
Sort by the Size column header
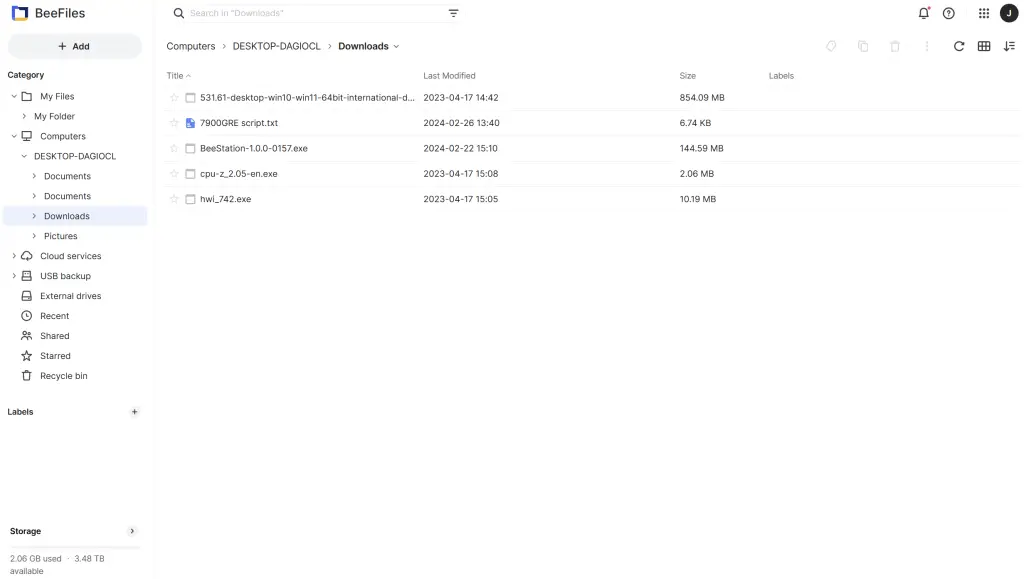[x=688, y=76]
